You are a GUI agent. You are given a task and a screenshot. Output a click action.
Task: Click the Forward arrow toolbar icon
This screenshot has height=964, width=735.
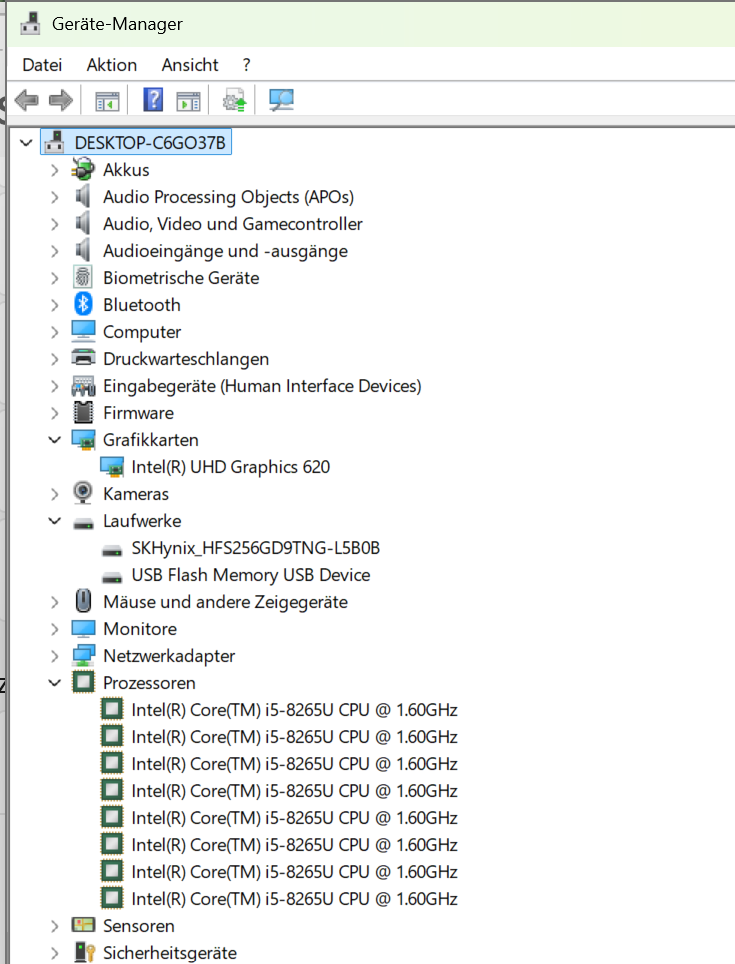coord(61,100)
